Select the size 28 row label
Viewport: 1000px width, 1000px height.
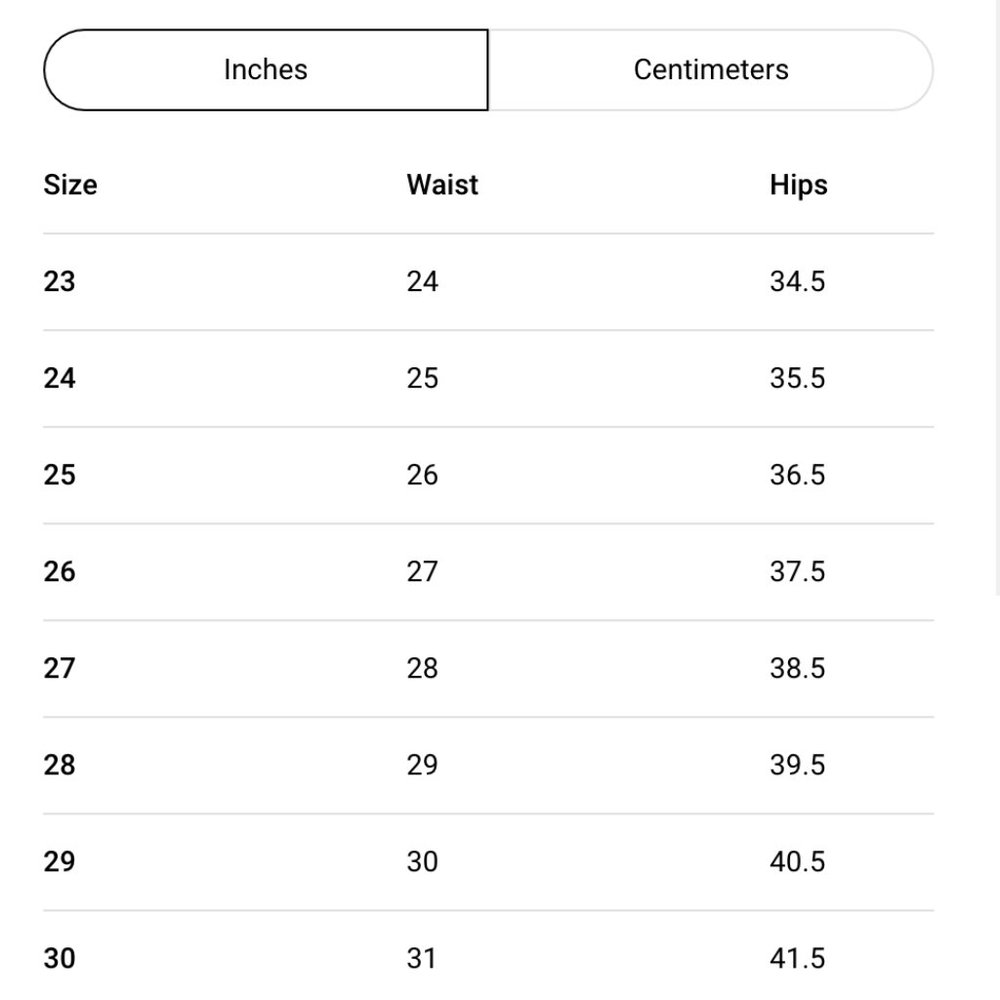point(59,765)
